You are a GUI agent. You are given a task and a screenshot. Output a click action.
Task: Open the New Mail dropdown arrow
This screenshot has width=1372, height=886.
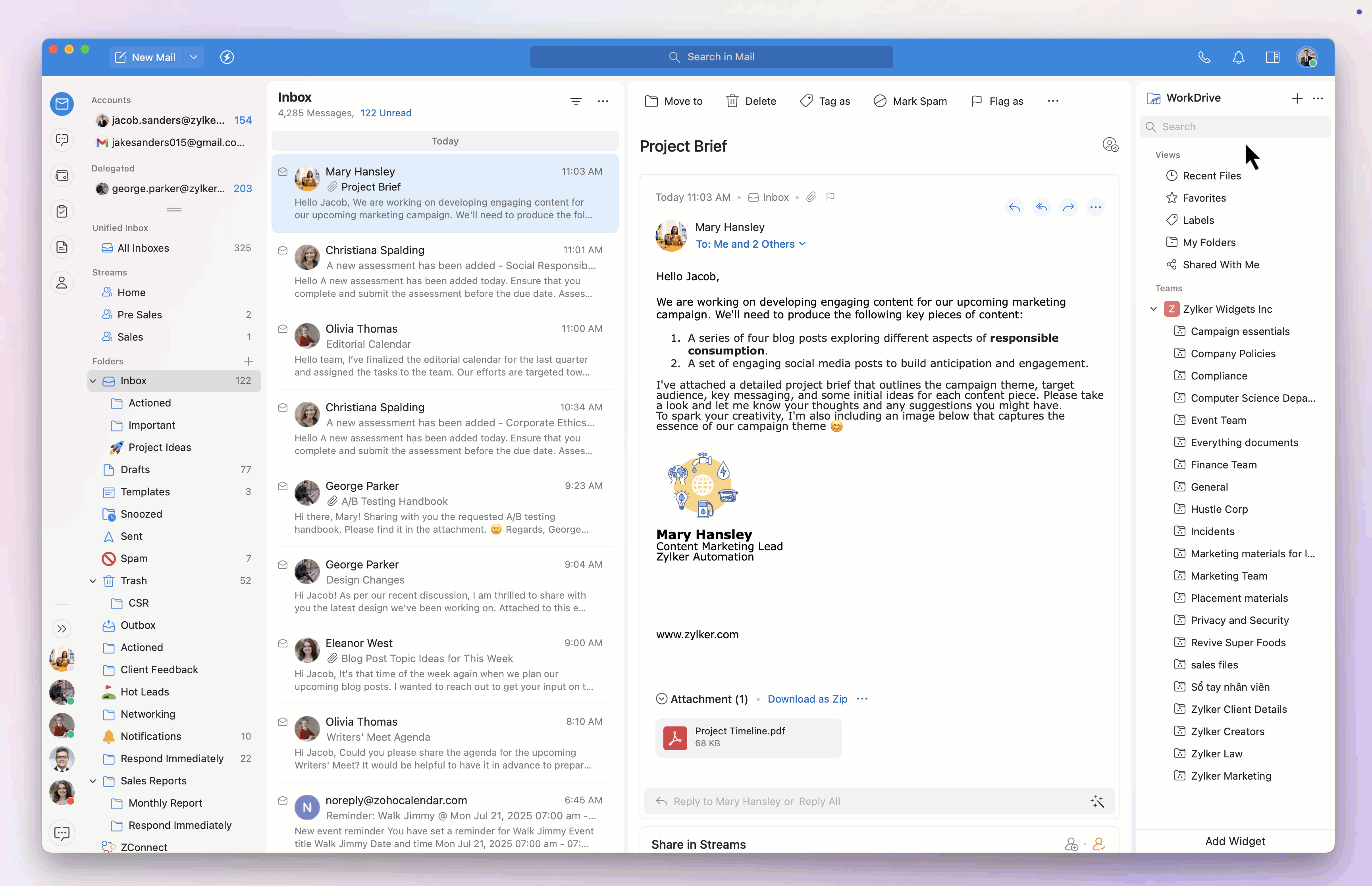(x=194, y=57)
